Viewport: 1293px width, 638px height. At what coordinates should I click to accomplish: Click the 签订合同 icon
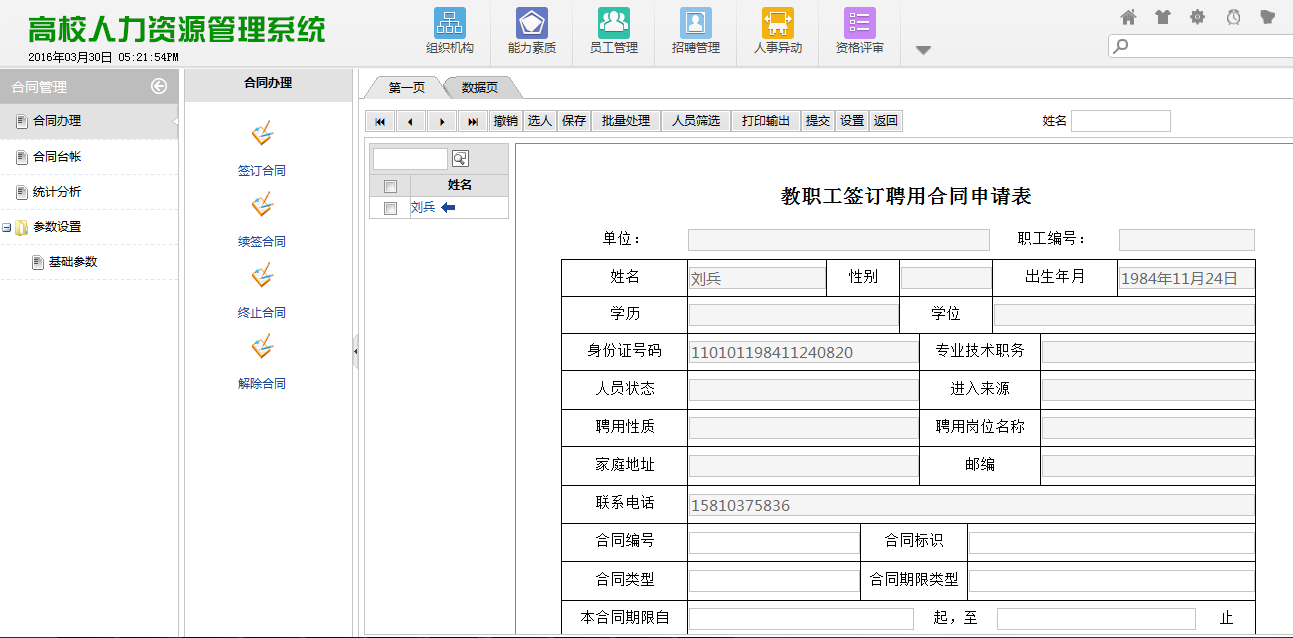(262, 134)
